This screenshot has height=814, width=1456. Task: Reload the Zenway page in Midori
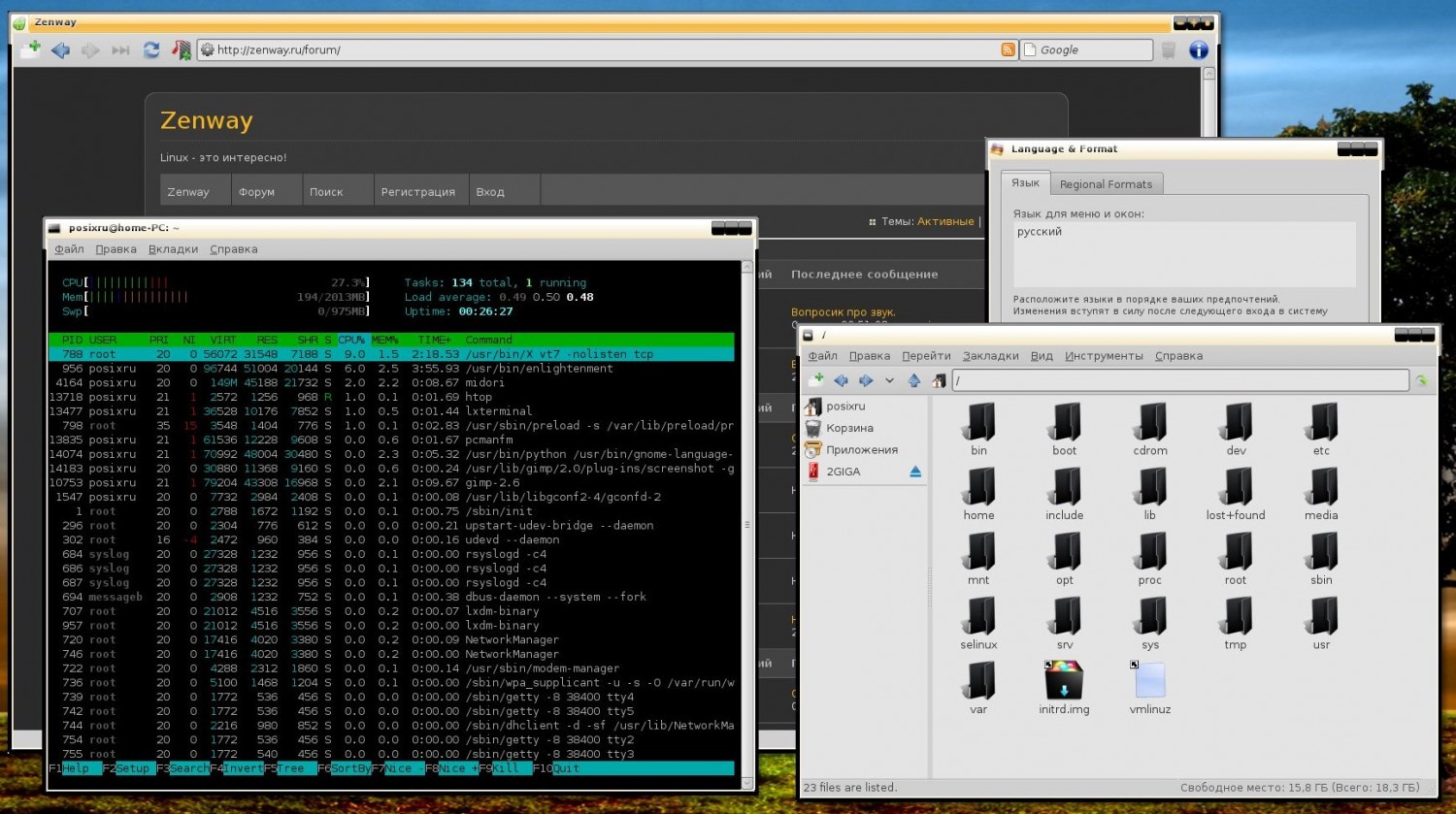(x=151, y=49)
